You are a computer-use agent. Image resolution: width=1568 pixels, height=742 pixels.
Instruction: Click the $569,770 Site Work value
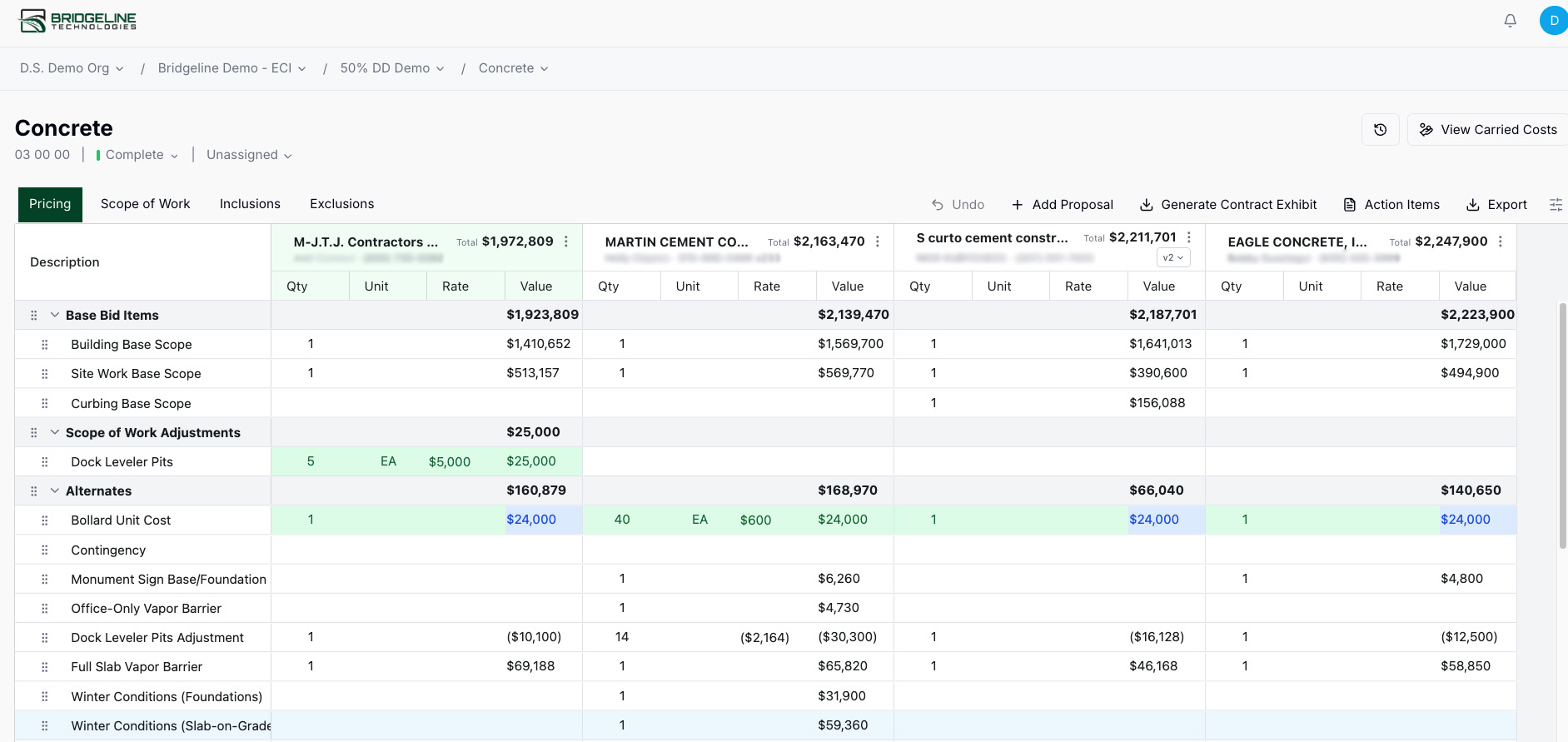[x=846, y=373]
